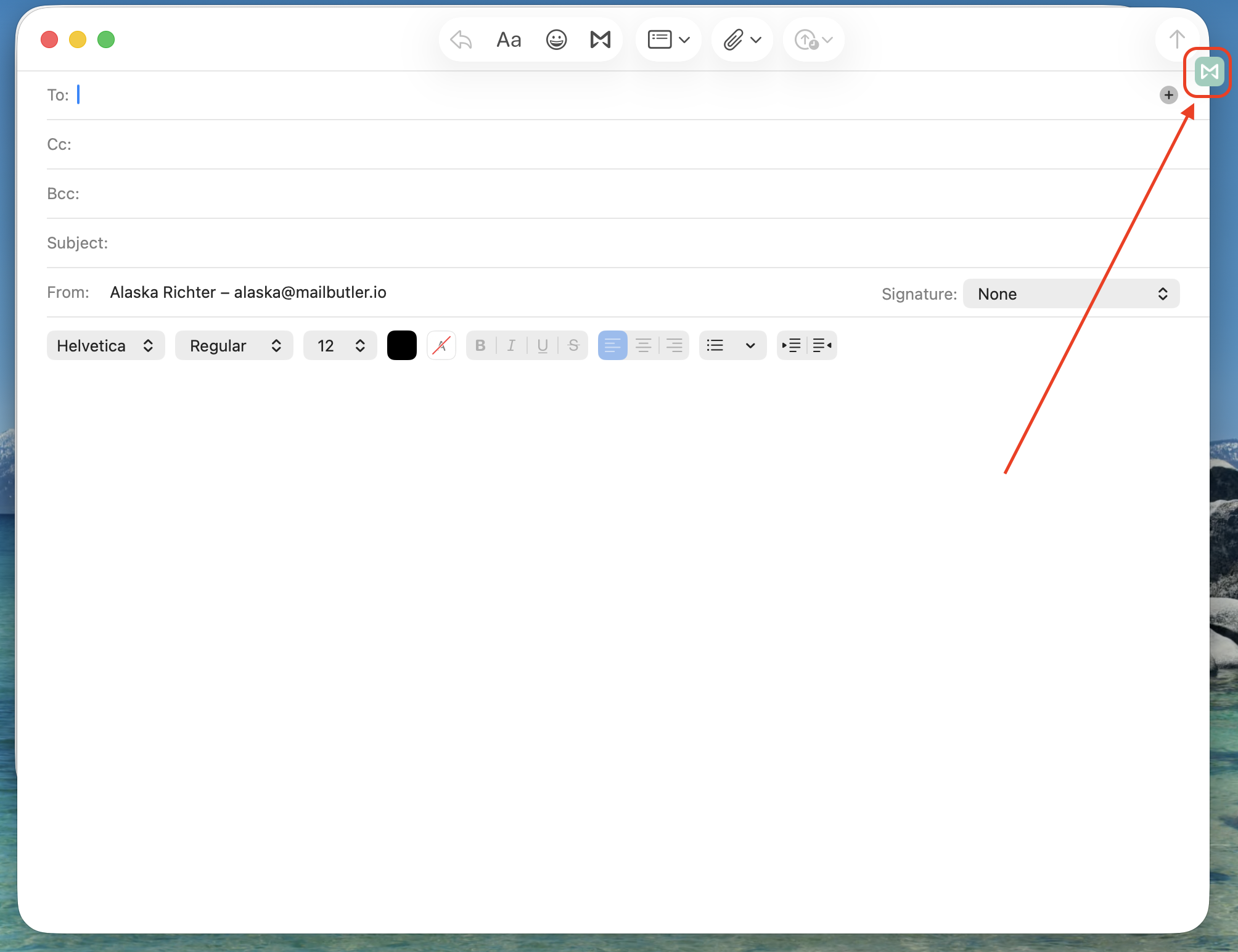Click the reply arrow icon in toolbar

(x=461, y=40)
